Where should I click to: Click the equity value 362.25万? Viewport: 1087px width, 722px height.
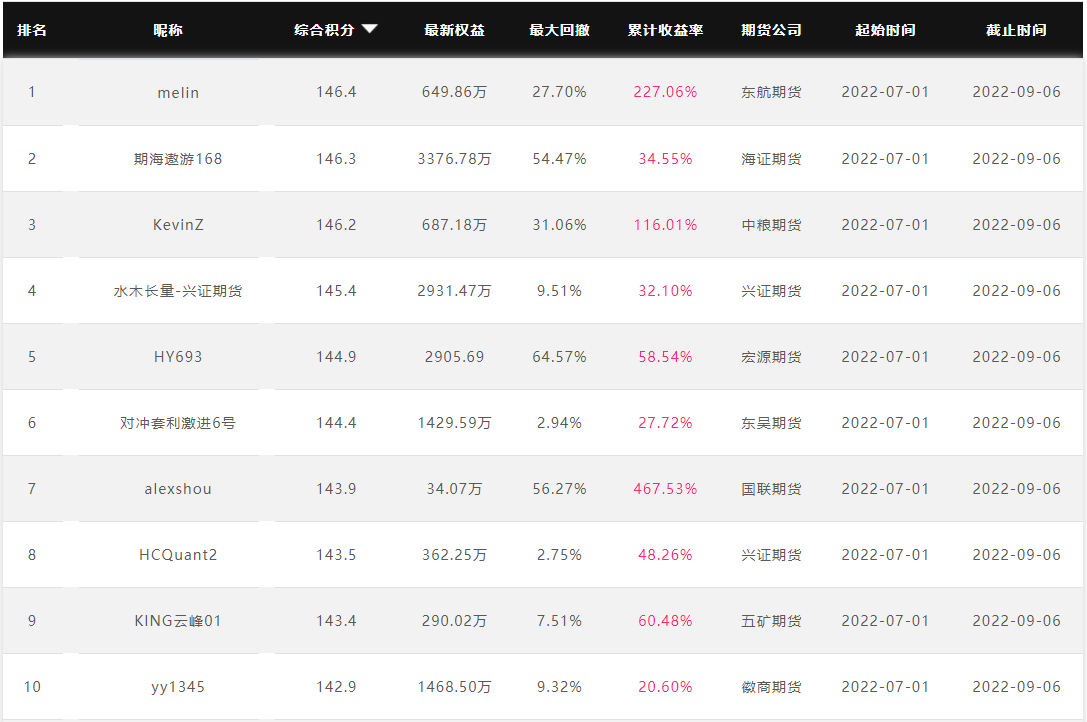[454, 553]
